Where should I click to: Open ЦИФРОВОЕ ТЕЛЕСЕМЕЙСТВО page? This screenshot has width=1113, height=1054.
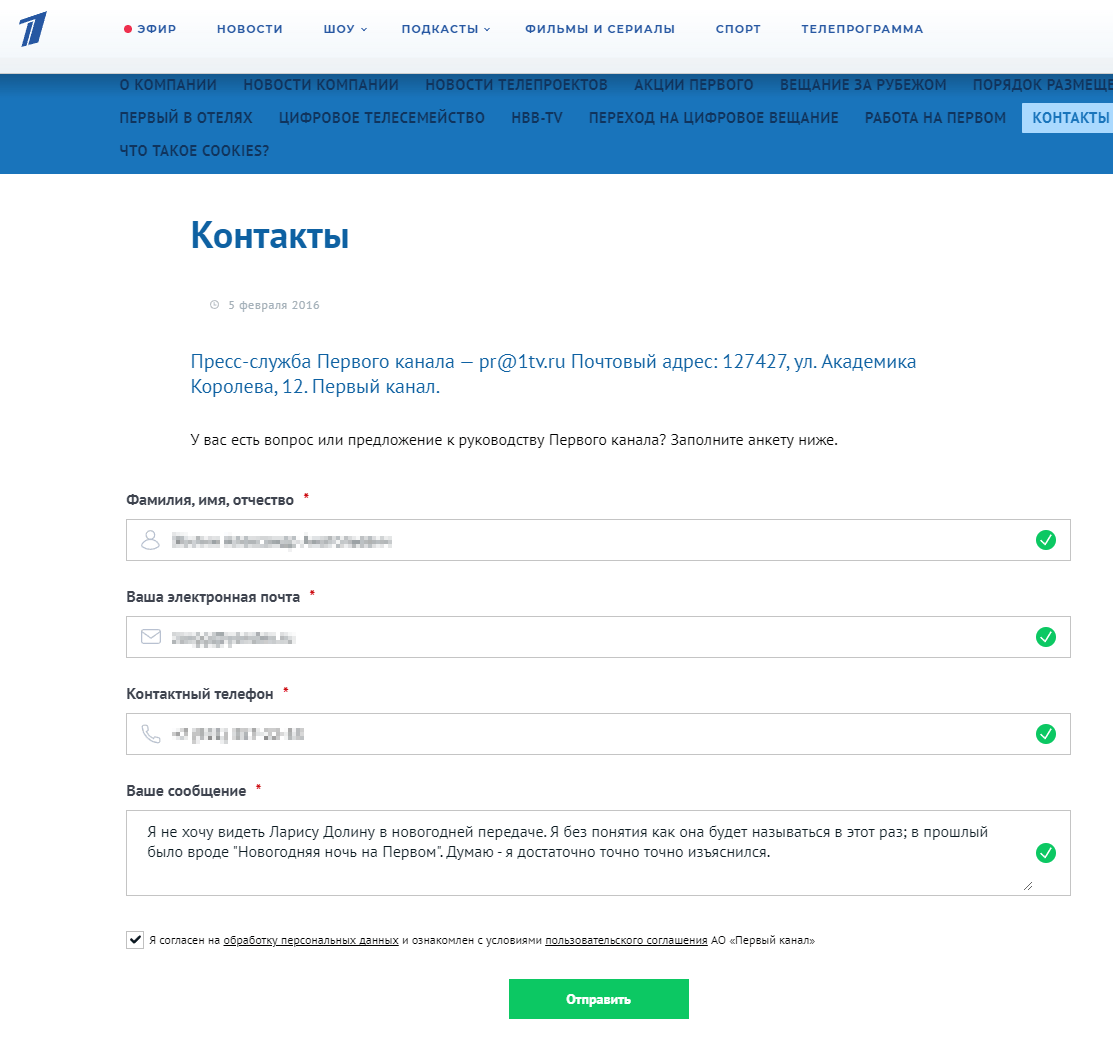(x=382, y=118)
